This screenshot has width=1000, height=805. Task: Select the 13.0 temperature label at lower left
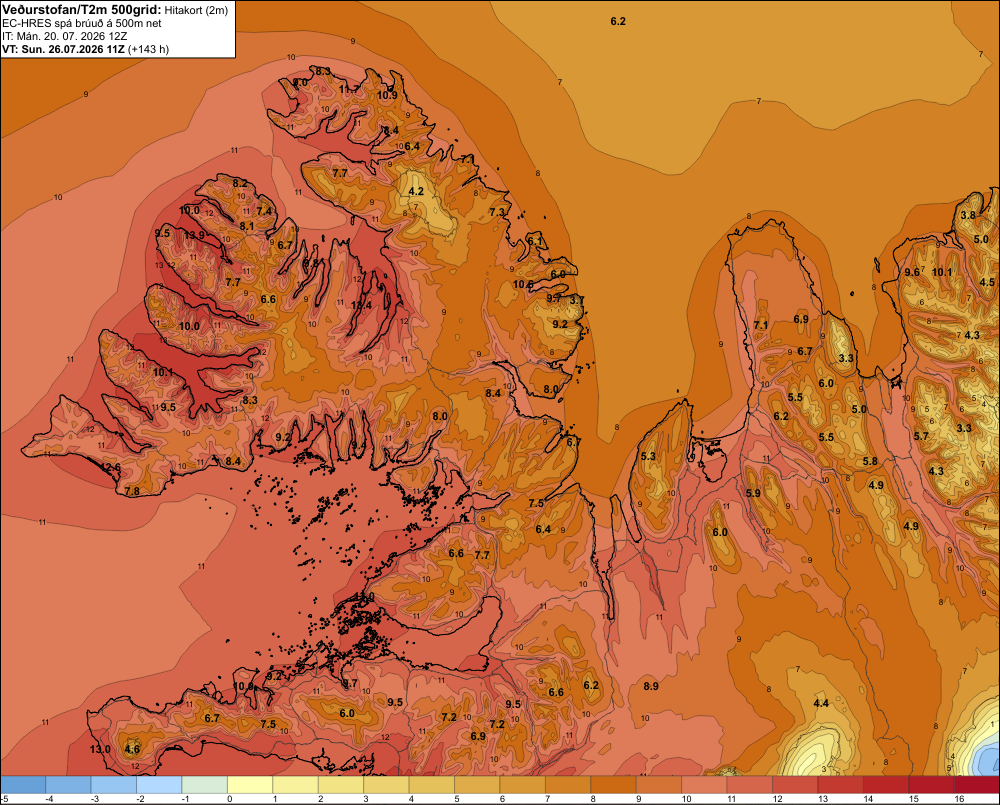click(100, 749)
